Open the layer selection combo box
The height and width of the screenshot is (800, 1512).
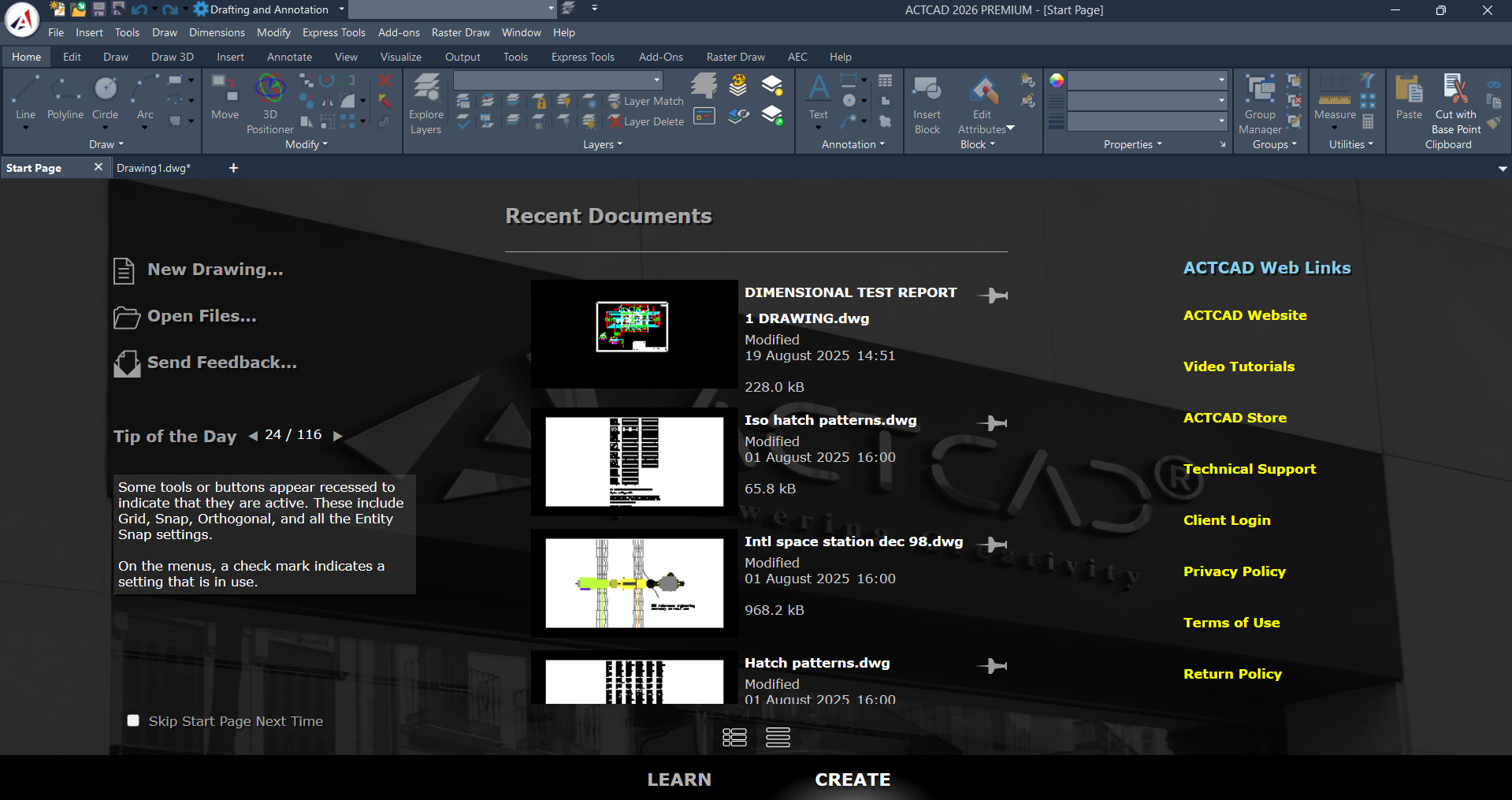pos(558,80)
